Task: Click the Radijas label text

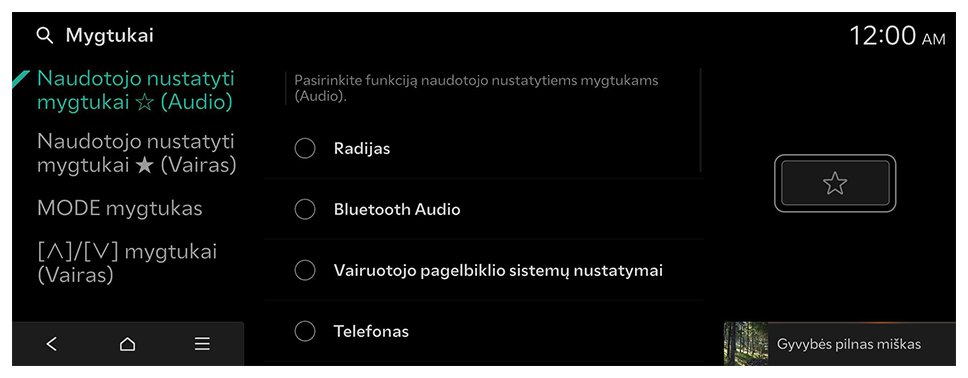Action: pyautogui.click(x=362, y=149)
